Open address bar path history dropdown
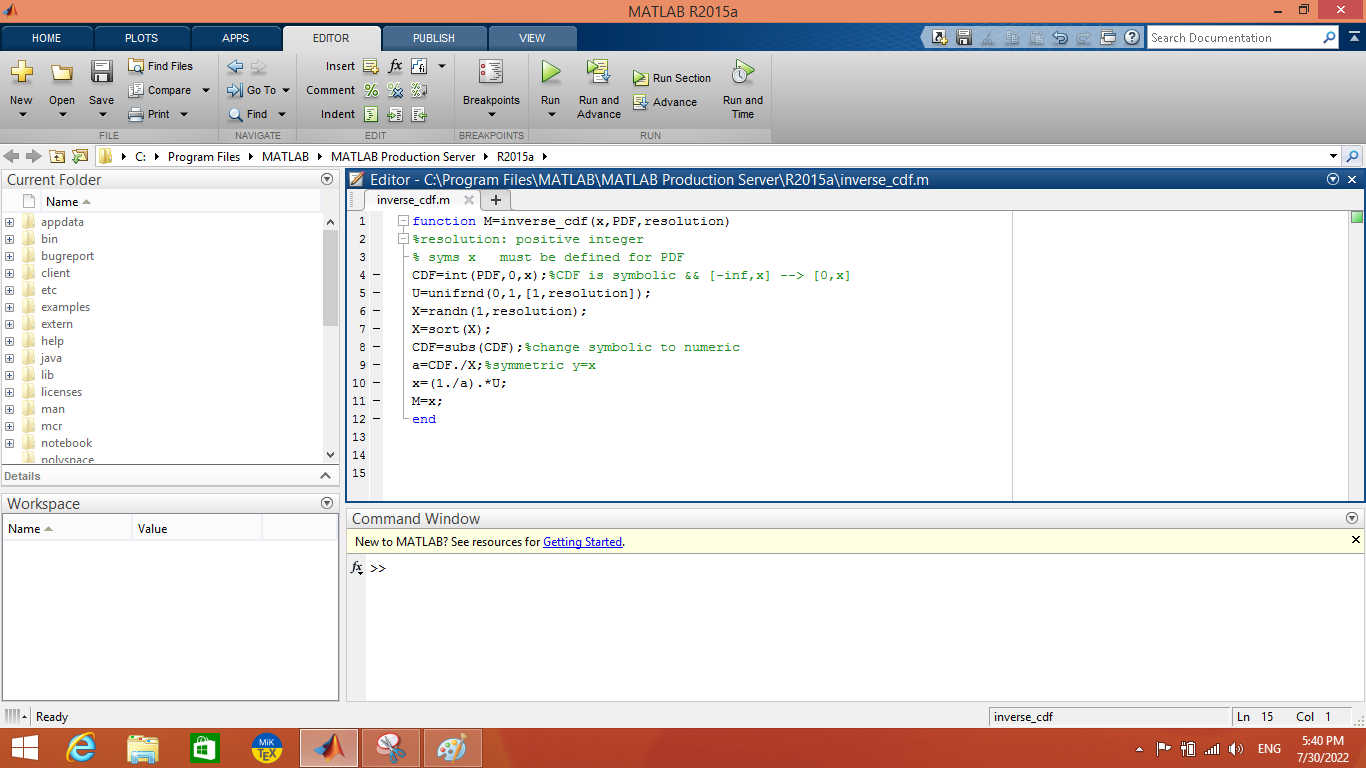Viewport: 1366px width, 768px height. click(1333, 156)
